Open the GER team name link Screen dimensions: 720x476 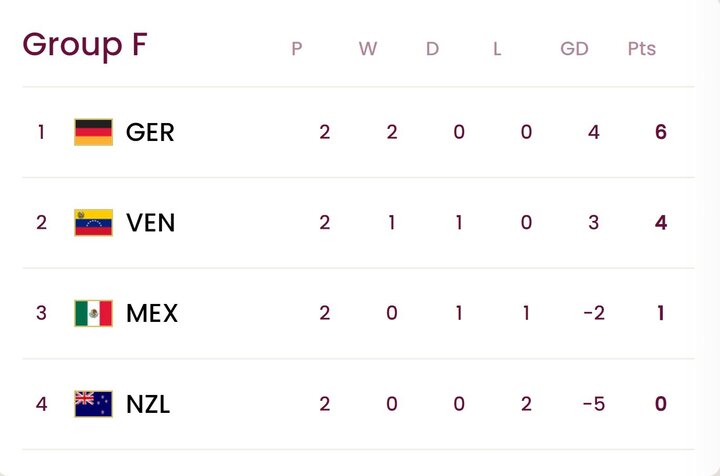point(150,132)
